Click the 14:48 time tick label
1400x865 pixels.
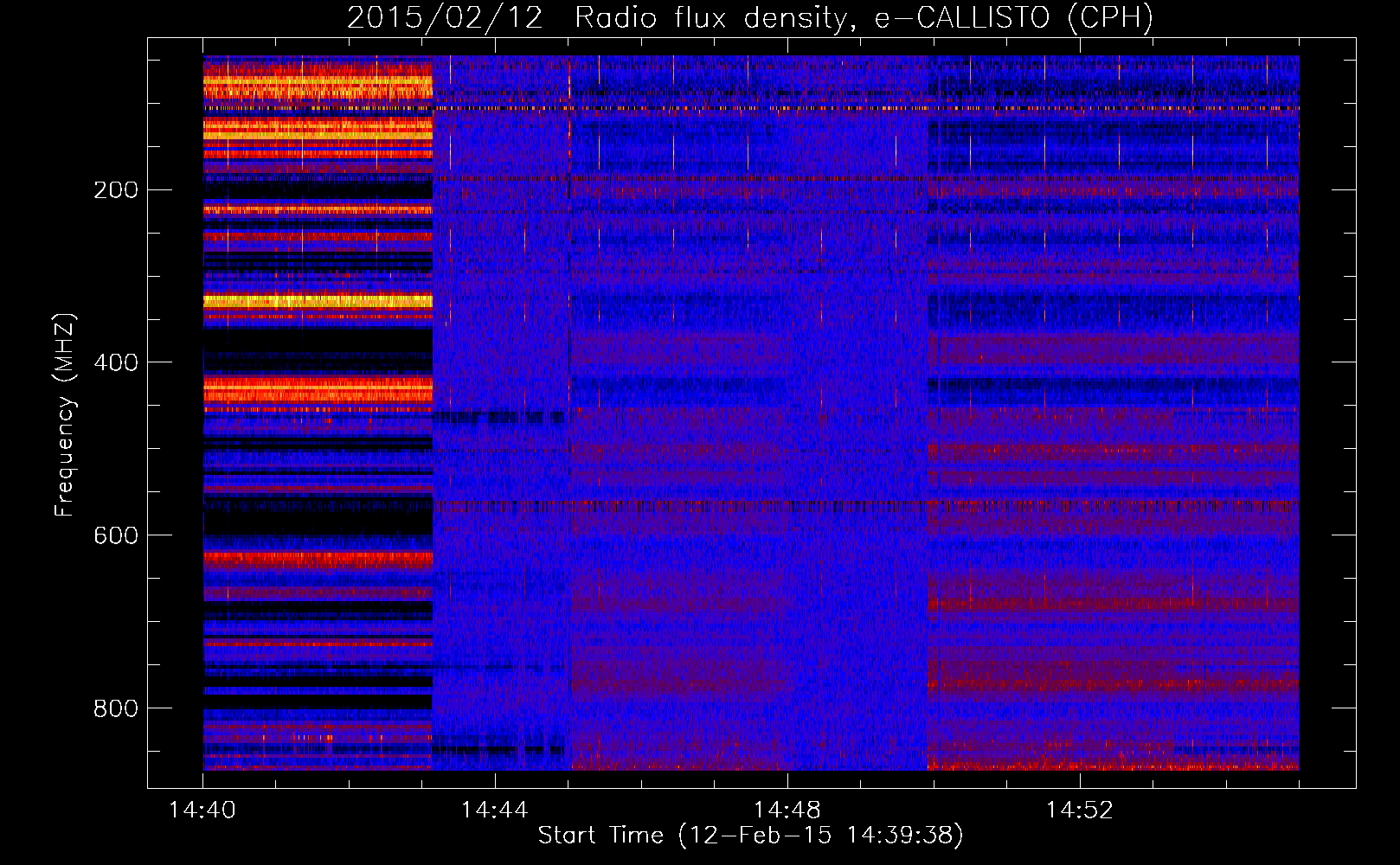point(787,811)
